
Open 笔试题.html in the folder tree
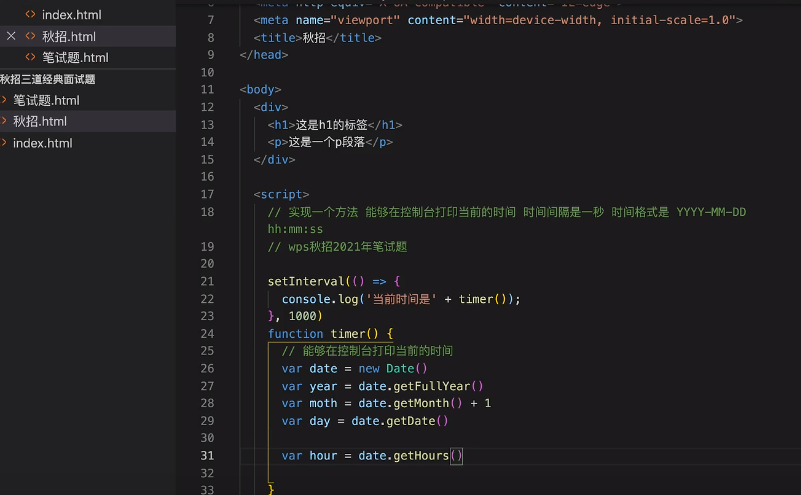[46, 101]
